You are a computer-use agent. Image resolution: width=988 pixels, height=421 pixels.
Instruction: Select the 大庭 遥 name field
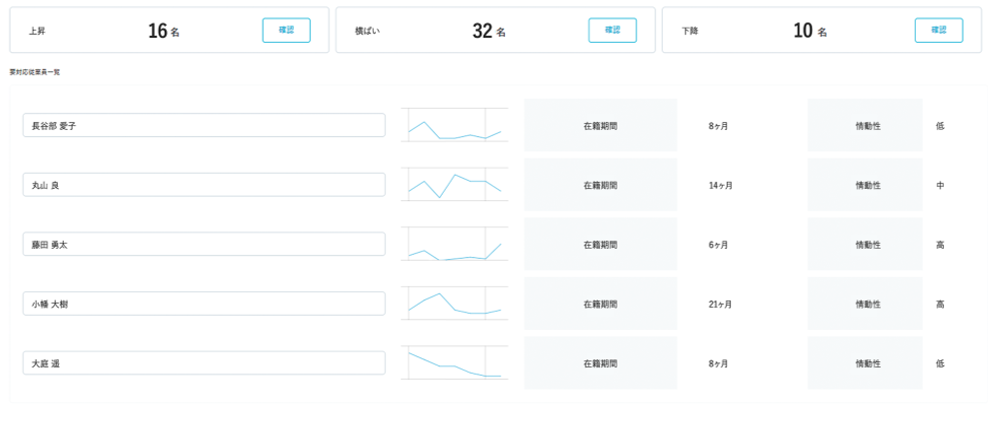coord(204,363)
